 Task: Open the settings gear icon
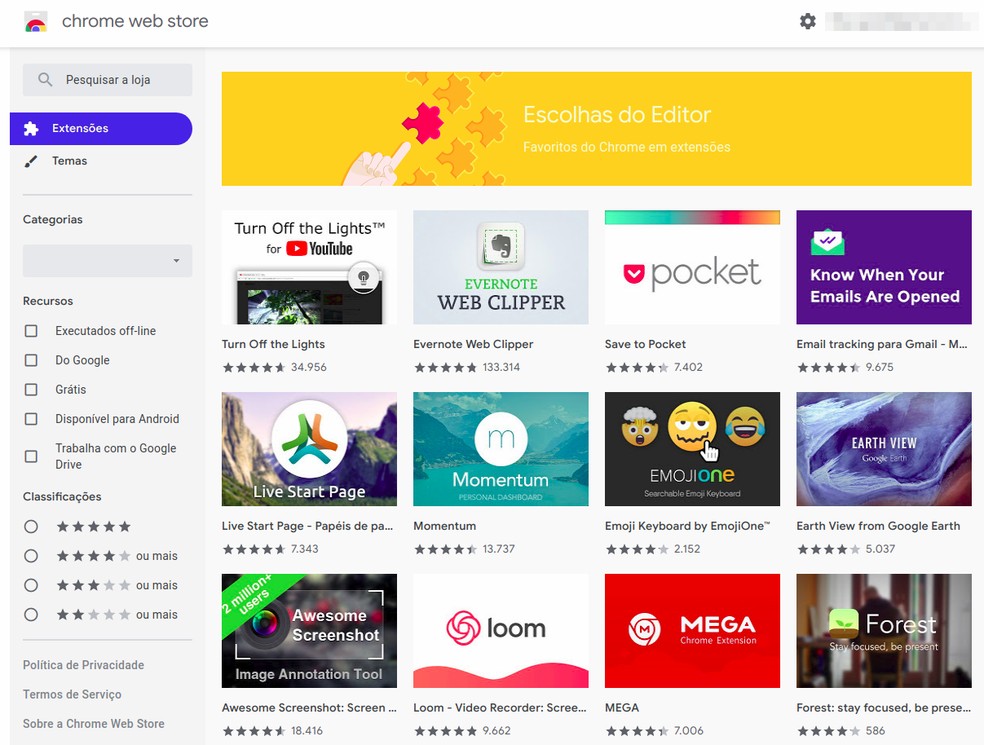point(808,21)
